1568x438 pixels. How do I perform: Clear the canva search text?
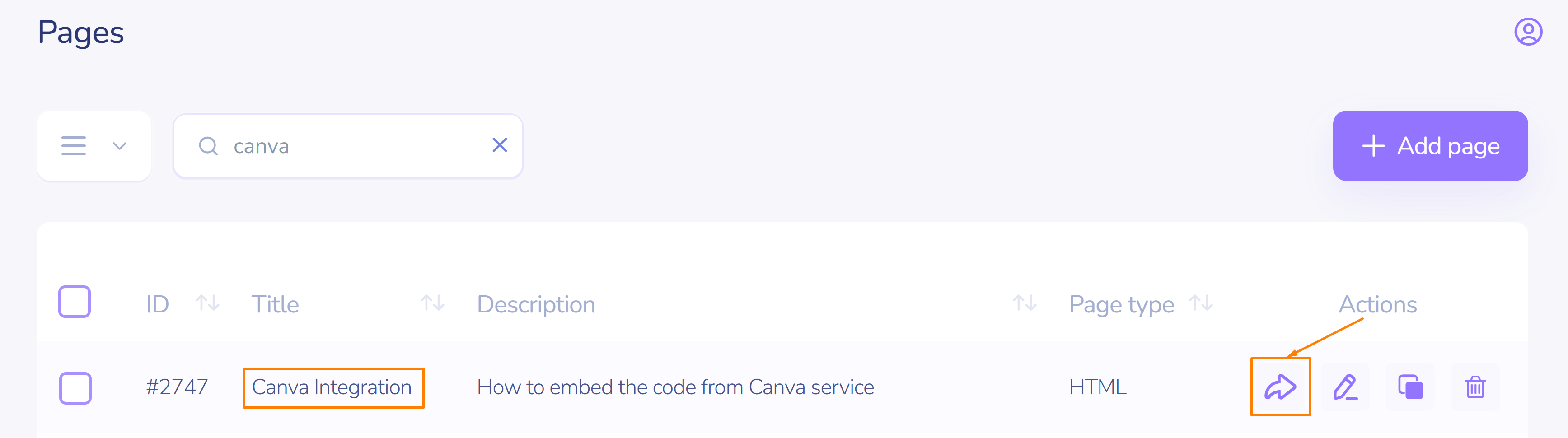(500, 145)
